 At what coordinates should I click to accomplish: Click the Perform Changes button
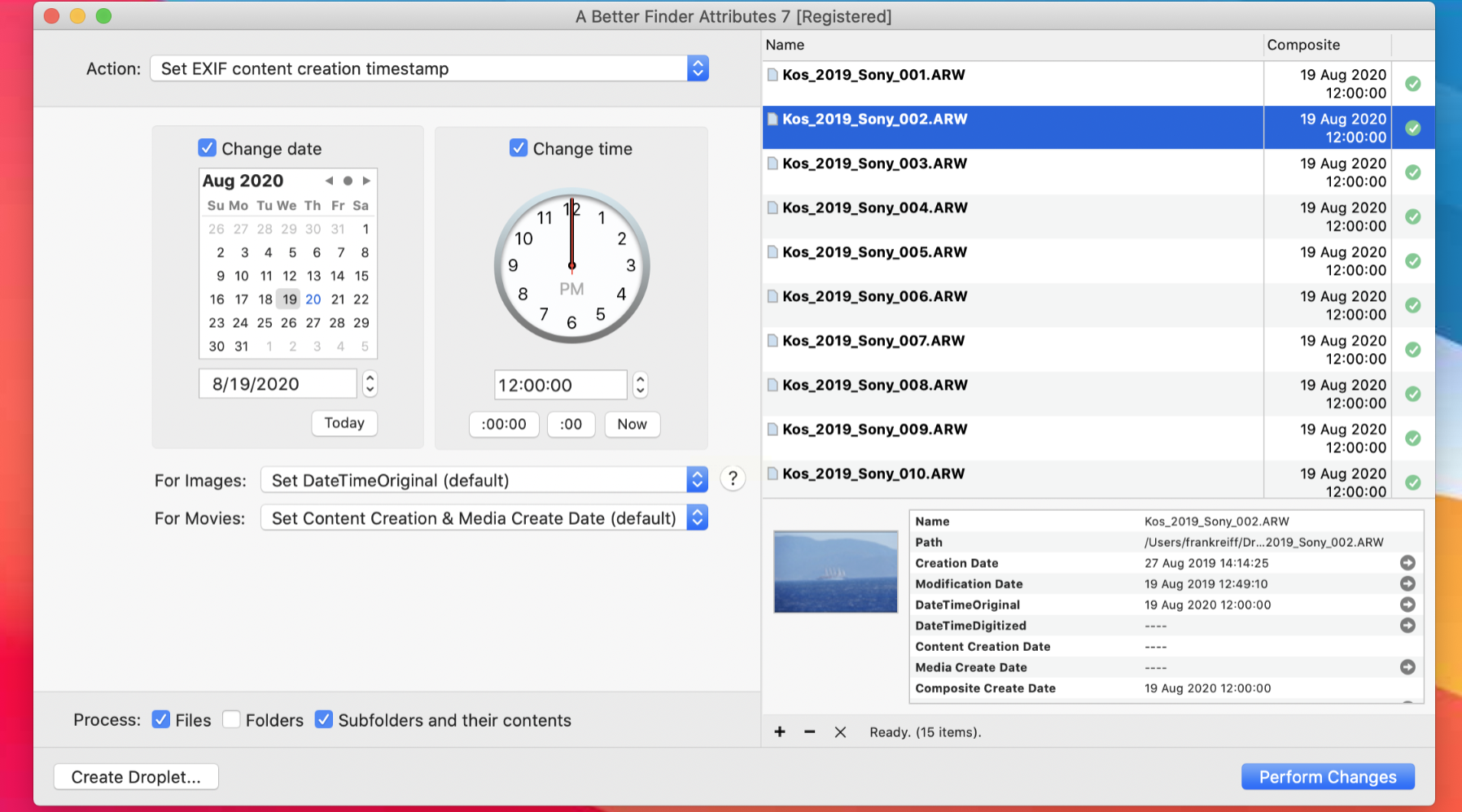(x=1328, y=777)
